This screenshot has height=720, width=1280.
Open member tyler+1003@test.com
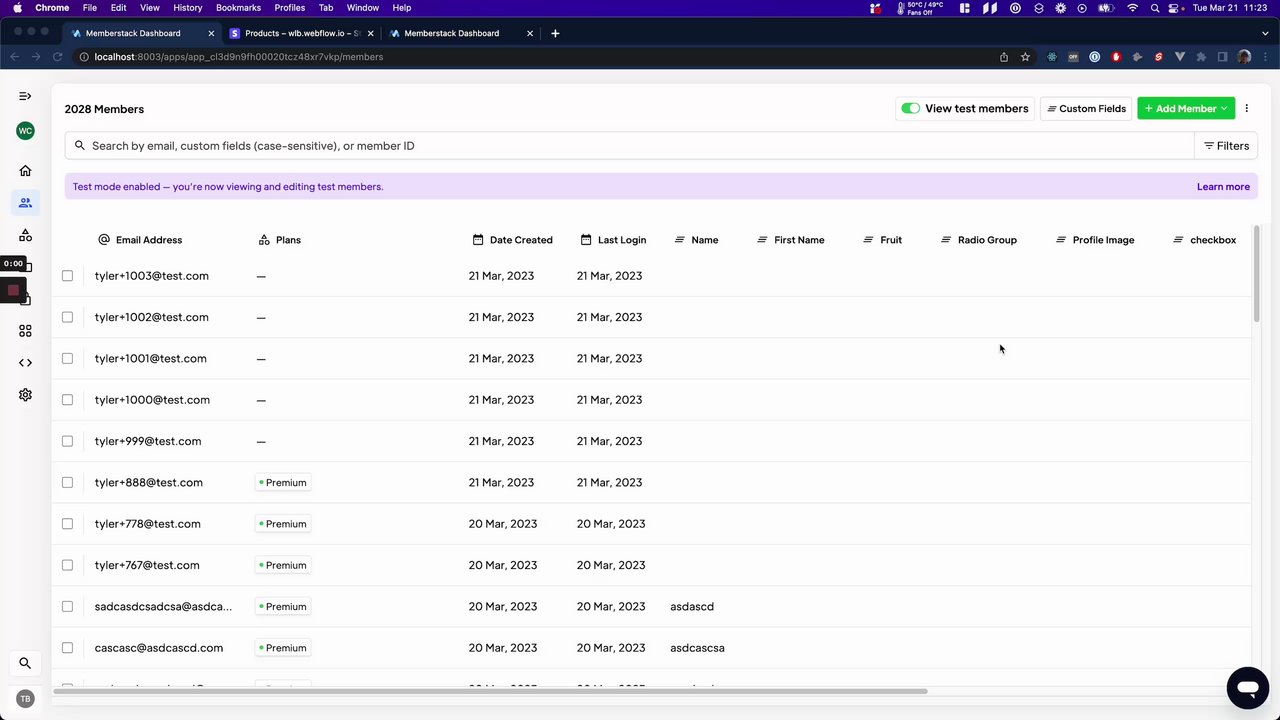(152, 276)
